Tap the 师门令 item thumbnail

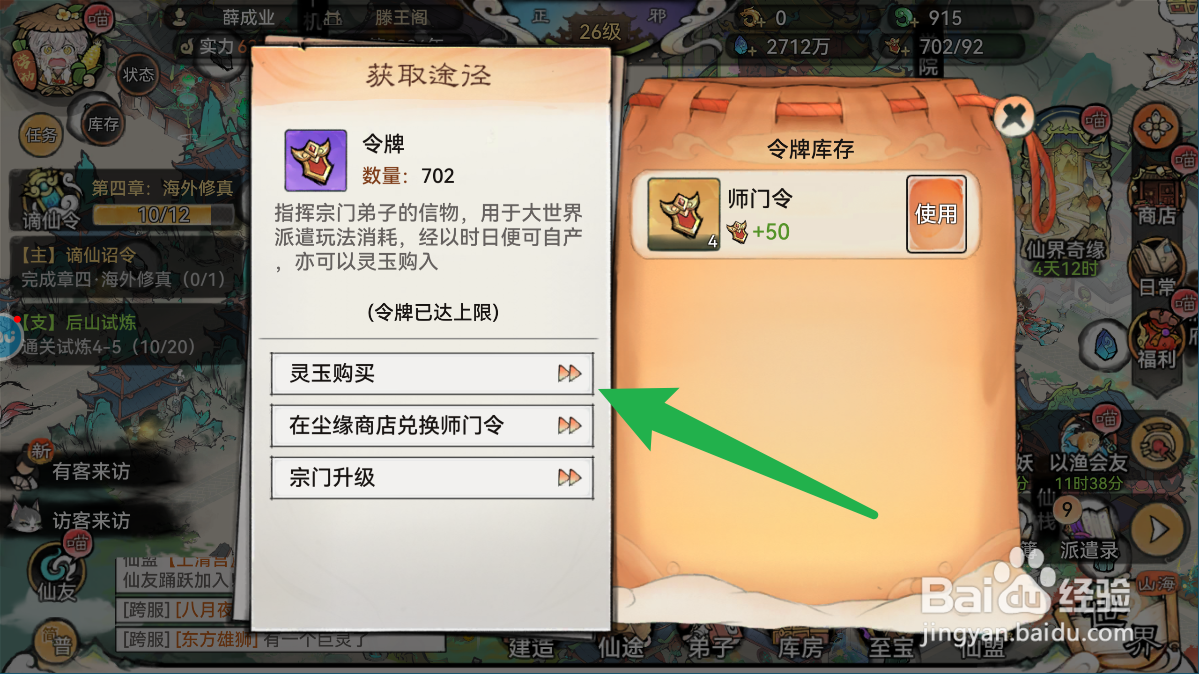(684, 214)
